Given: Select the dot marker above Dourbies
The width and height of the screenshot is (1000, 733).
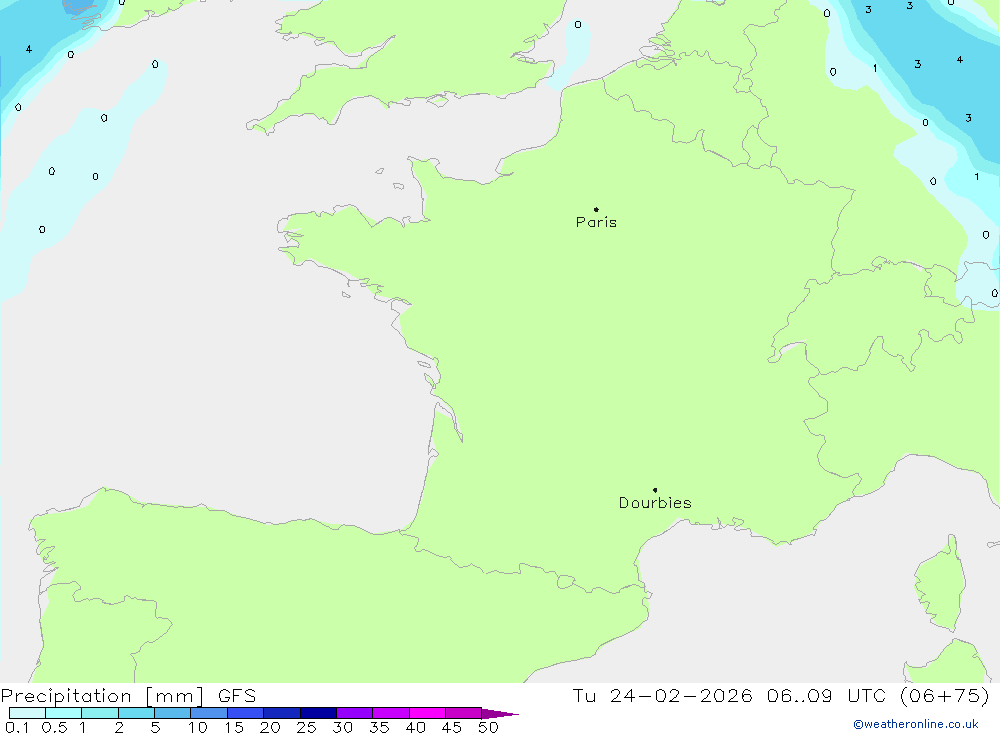Looking at the screenshot, I should (x=655, y=490).
